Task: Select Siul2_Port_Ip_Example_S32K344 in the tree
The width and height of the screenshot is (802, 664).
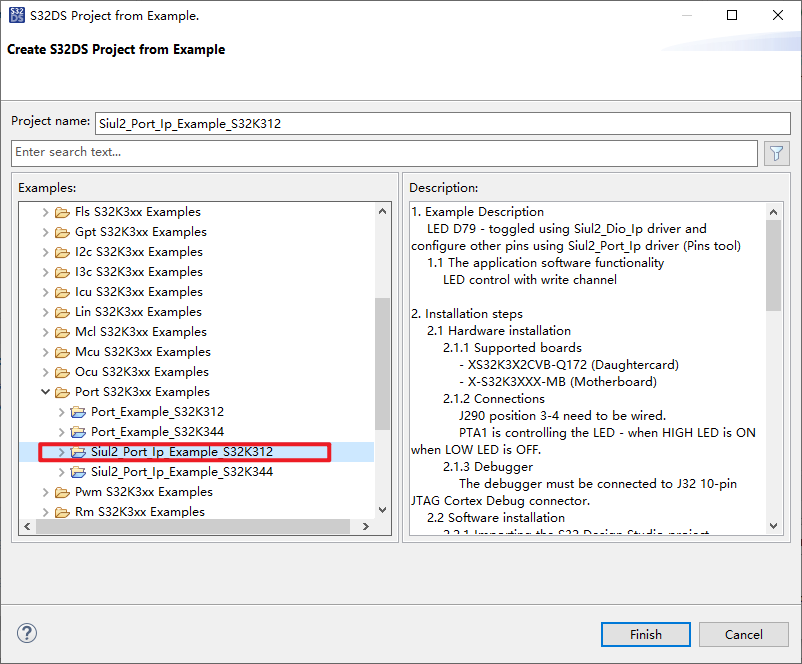Action: click(x=182, y=472)
